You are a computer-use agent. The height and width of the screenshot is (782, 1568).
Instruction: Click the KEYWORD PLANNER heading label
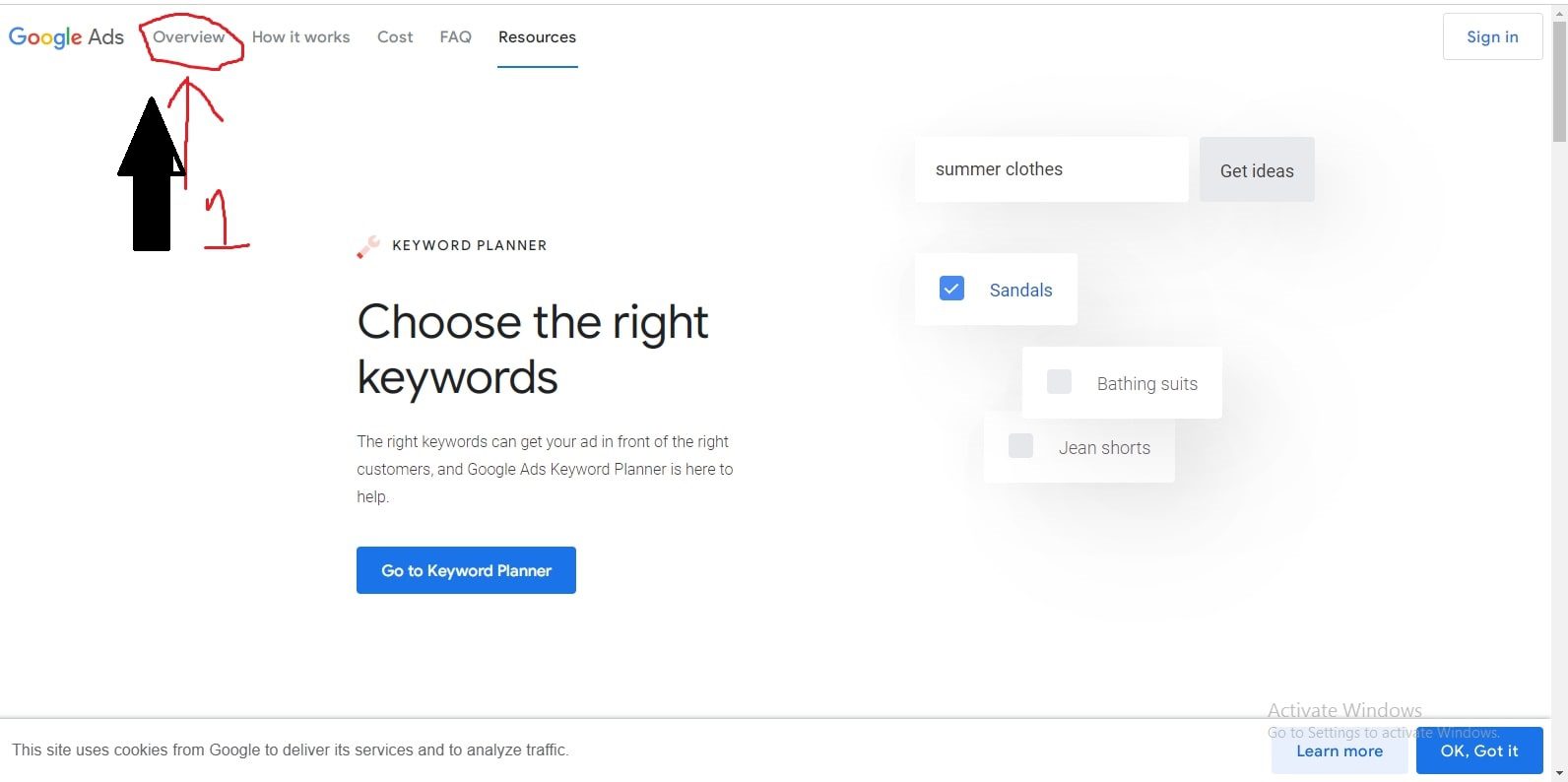(x=469, y=245)
